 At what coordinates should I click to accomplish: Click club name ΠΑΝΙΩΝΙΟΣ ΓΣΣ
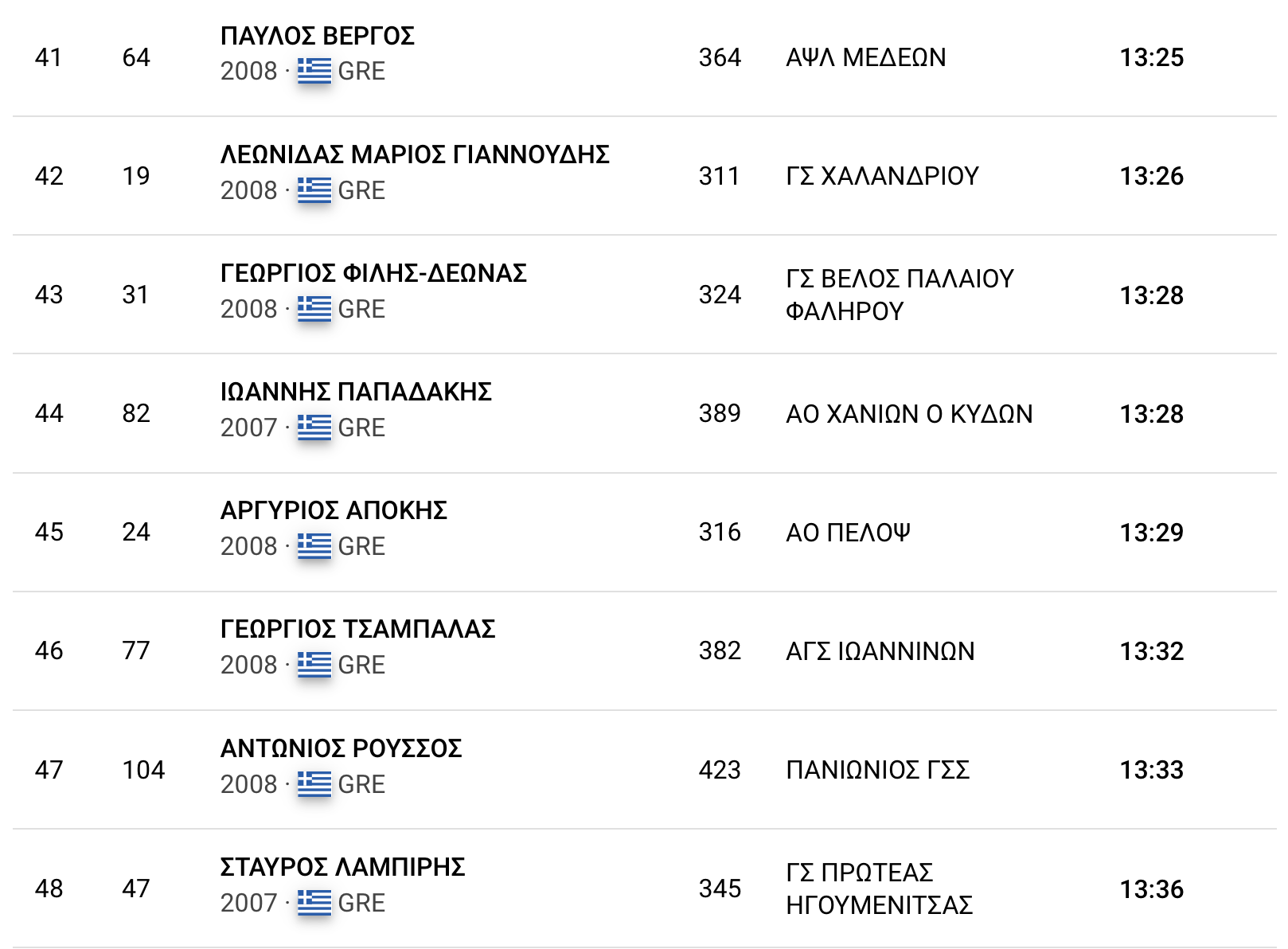[877, 770]
